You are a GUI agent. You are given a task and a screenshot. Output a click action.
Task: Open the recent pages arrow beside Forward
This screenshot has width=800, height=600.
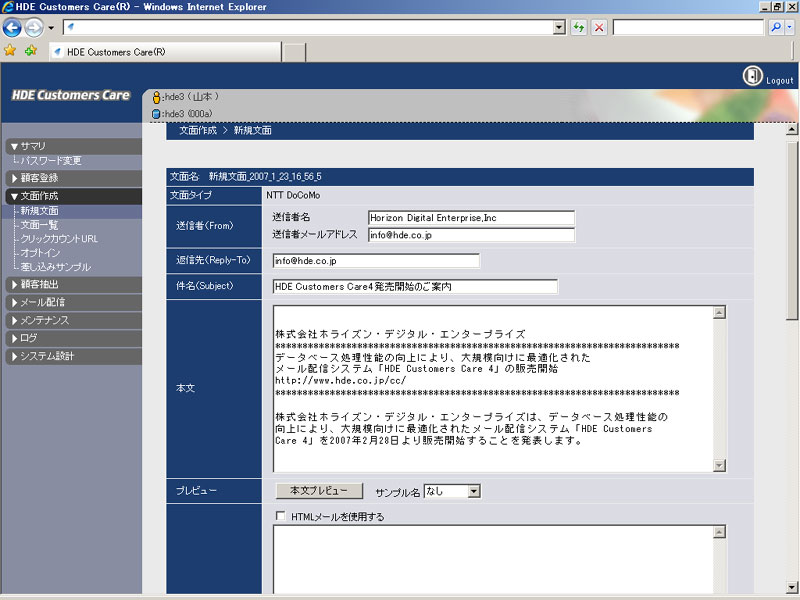point(51,28)
